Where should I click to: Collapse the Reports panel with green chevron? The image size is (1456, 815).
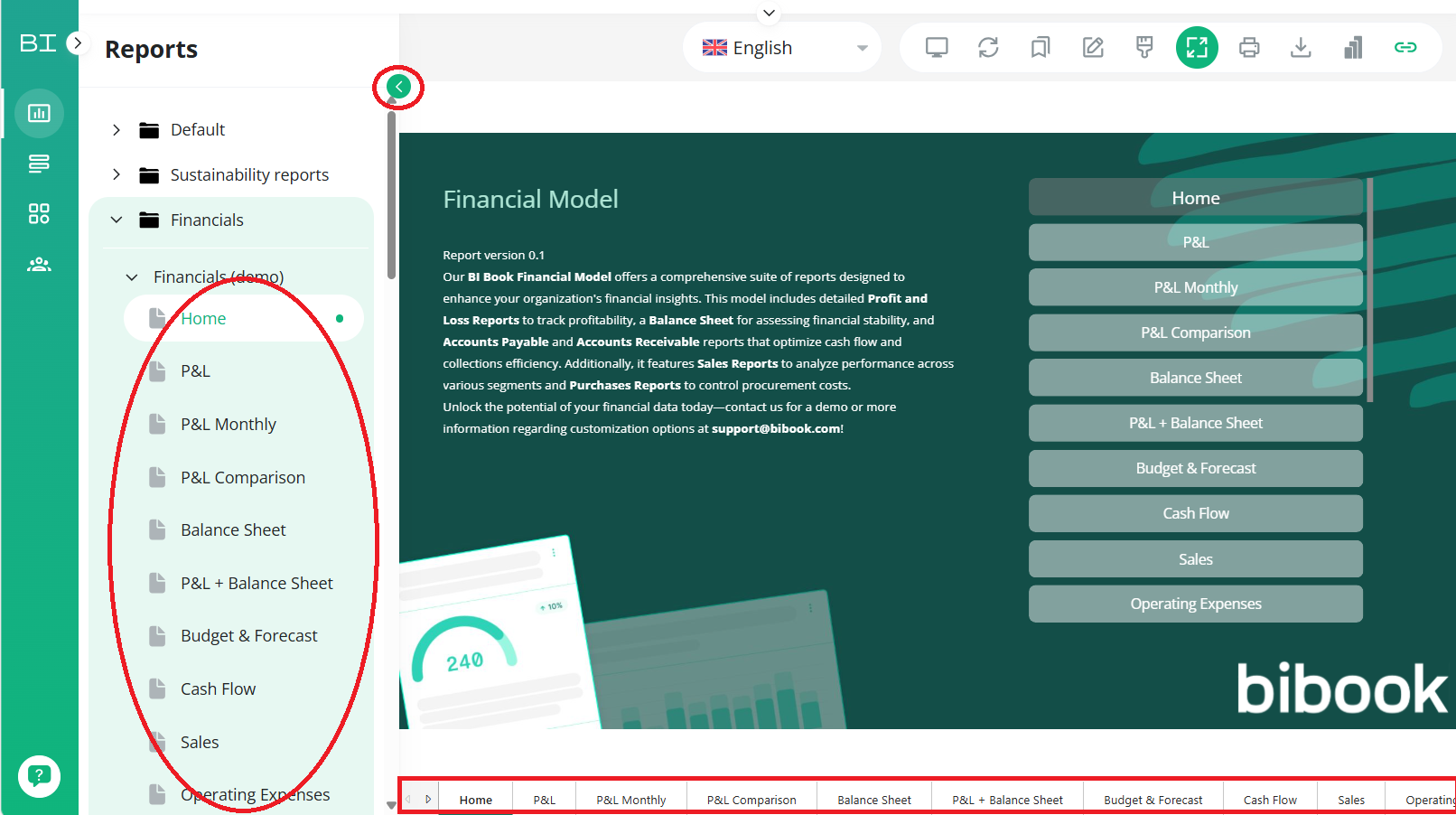[398, 87]
